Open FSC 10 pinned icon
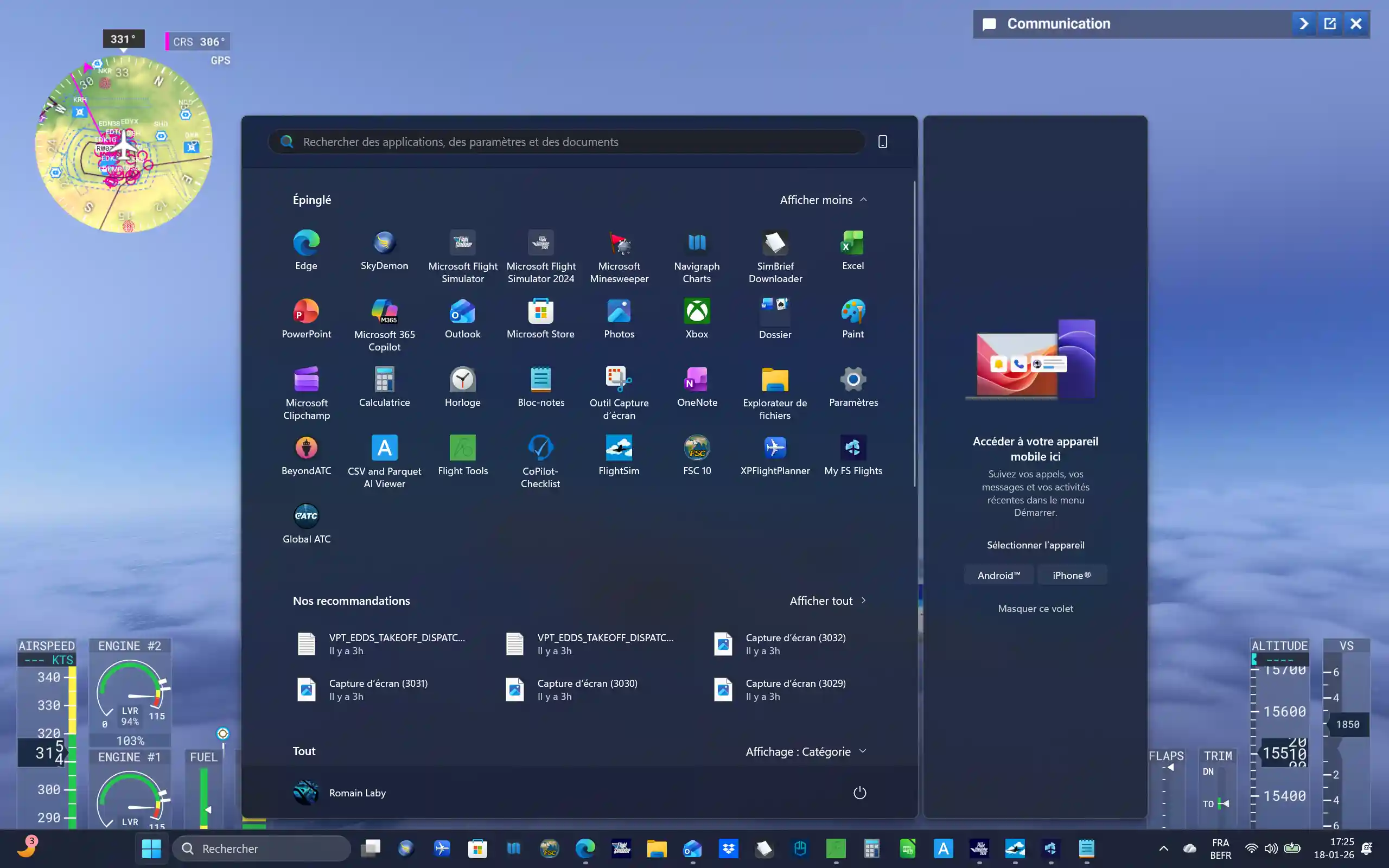The image size is (1389, 868). (697, 456)
